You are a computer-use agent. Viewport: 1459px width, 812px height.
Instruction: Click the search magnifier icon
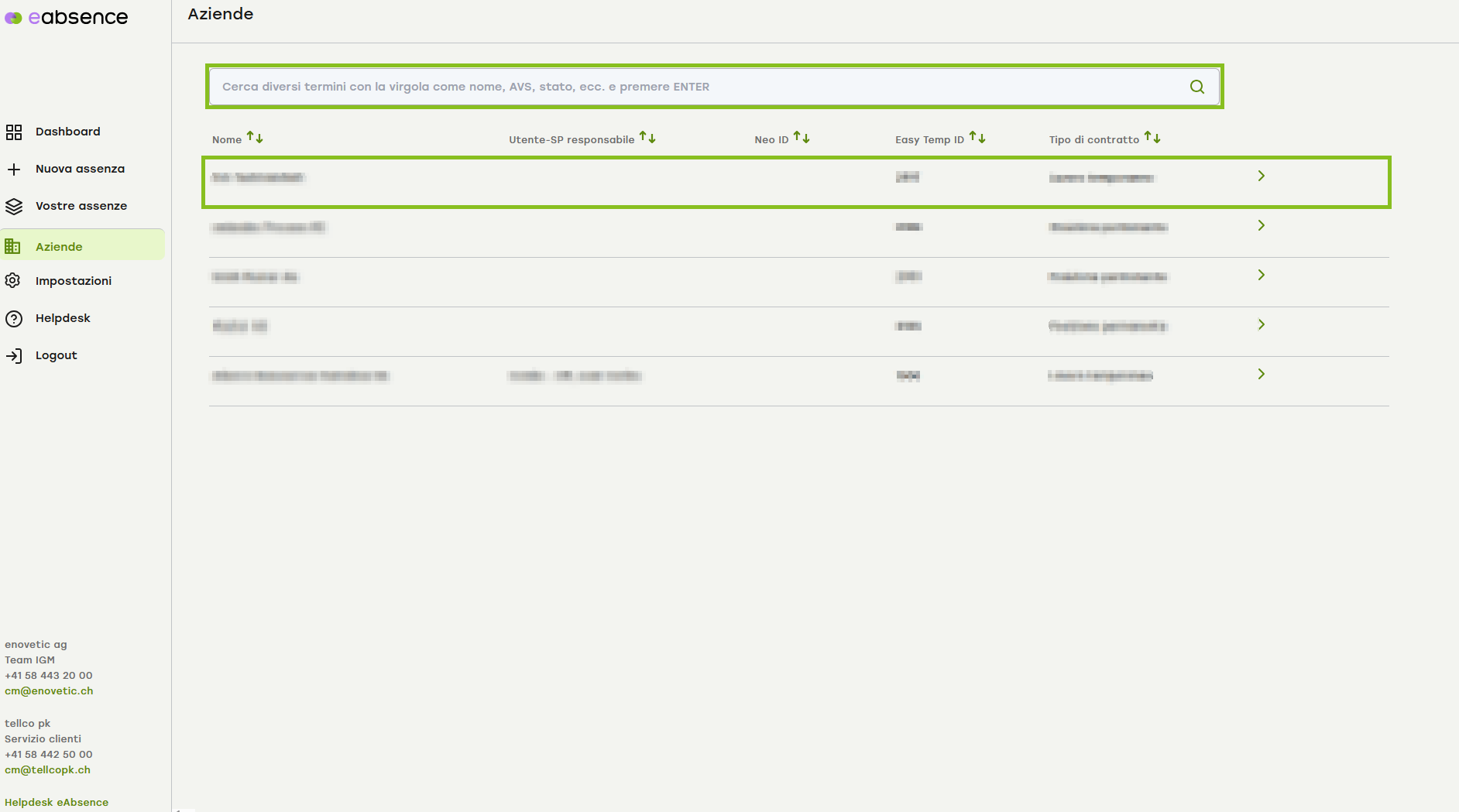pyautogui.click(x=1196, y=87)
